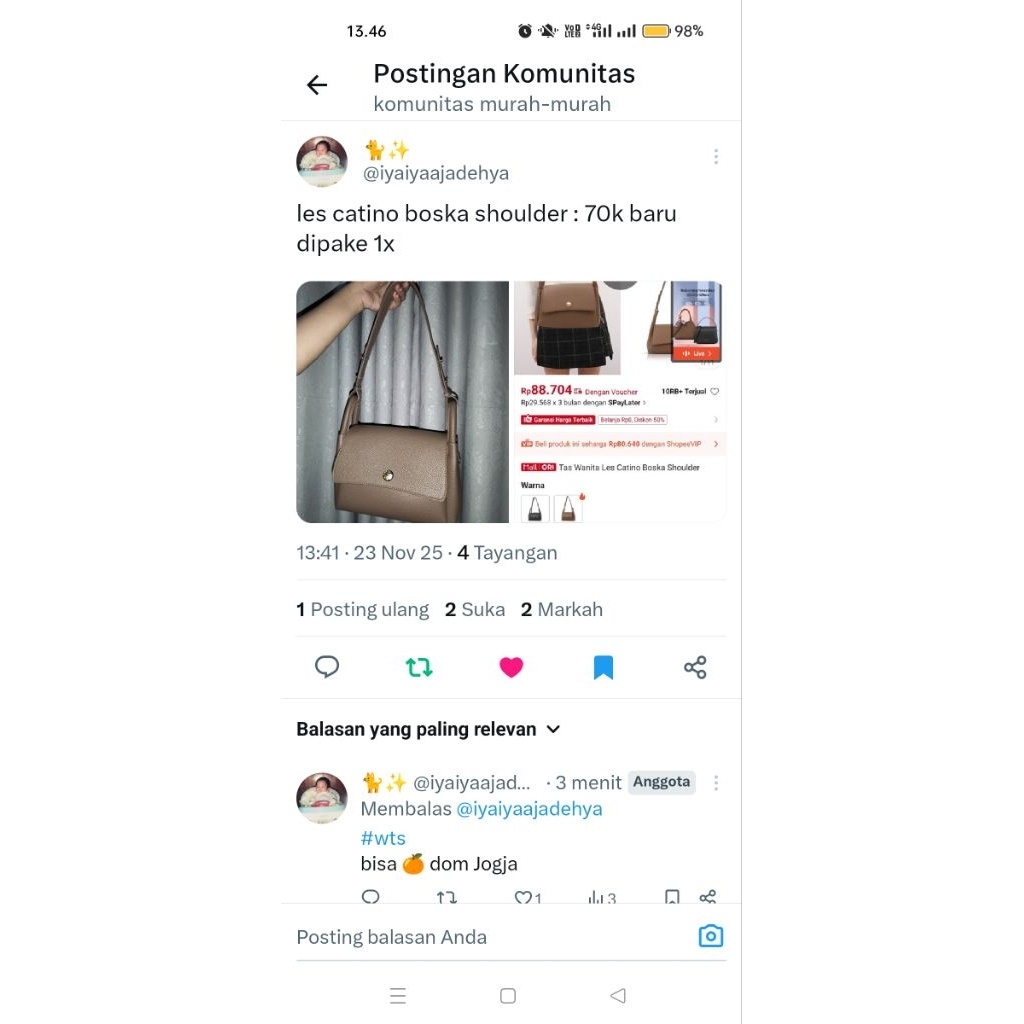Screen dimensions: 1024x1024
Task: Unlike the post via the pink heart
Action: [x=511, y=667]
